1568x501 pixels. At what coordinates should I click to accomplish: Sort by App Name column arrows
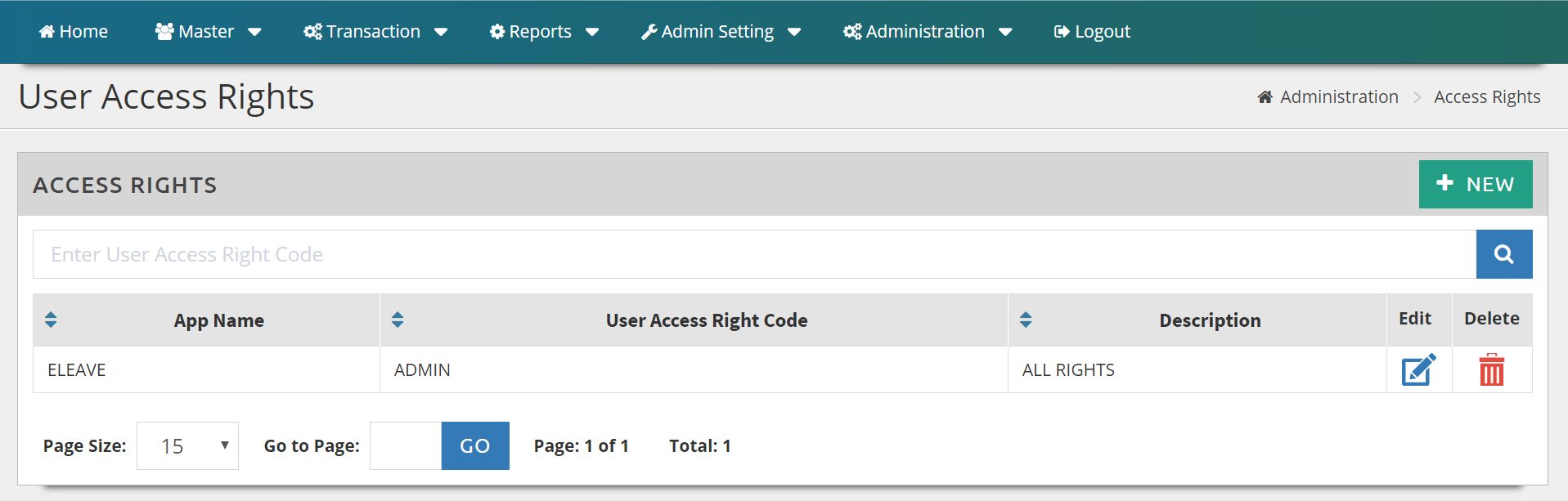[x=51, y=320]
